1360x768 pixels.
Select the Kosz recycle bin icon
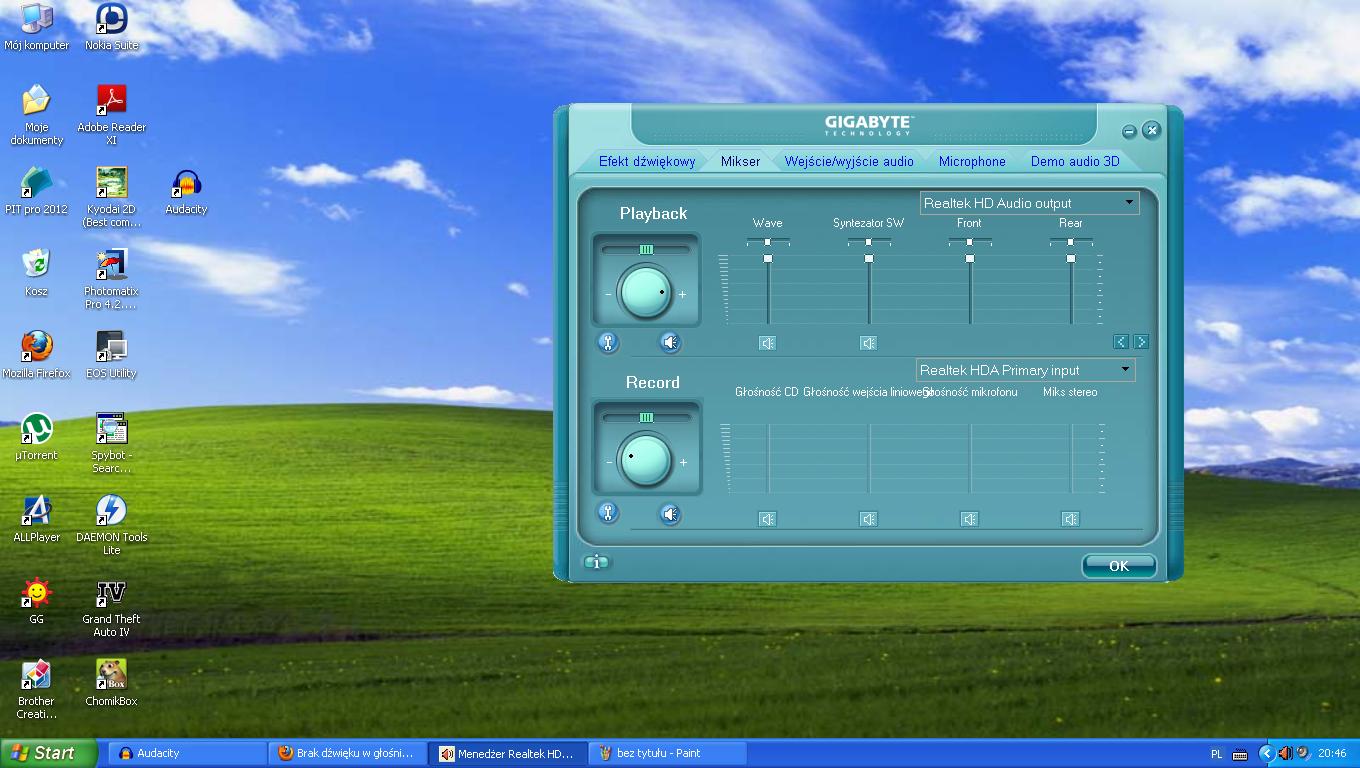[x=37, y=274]
